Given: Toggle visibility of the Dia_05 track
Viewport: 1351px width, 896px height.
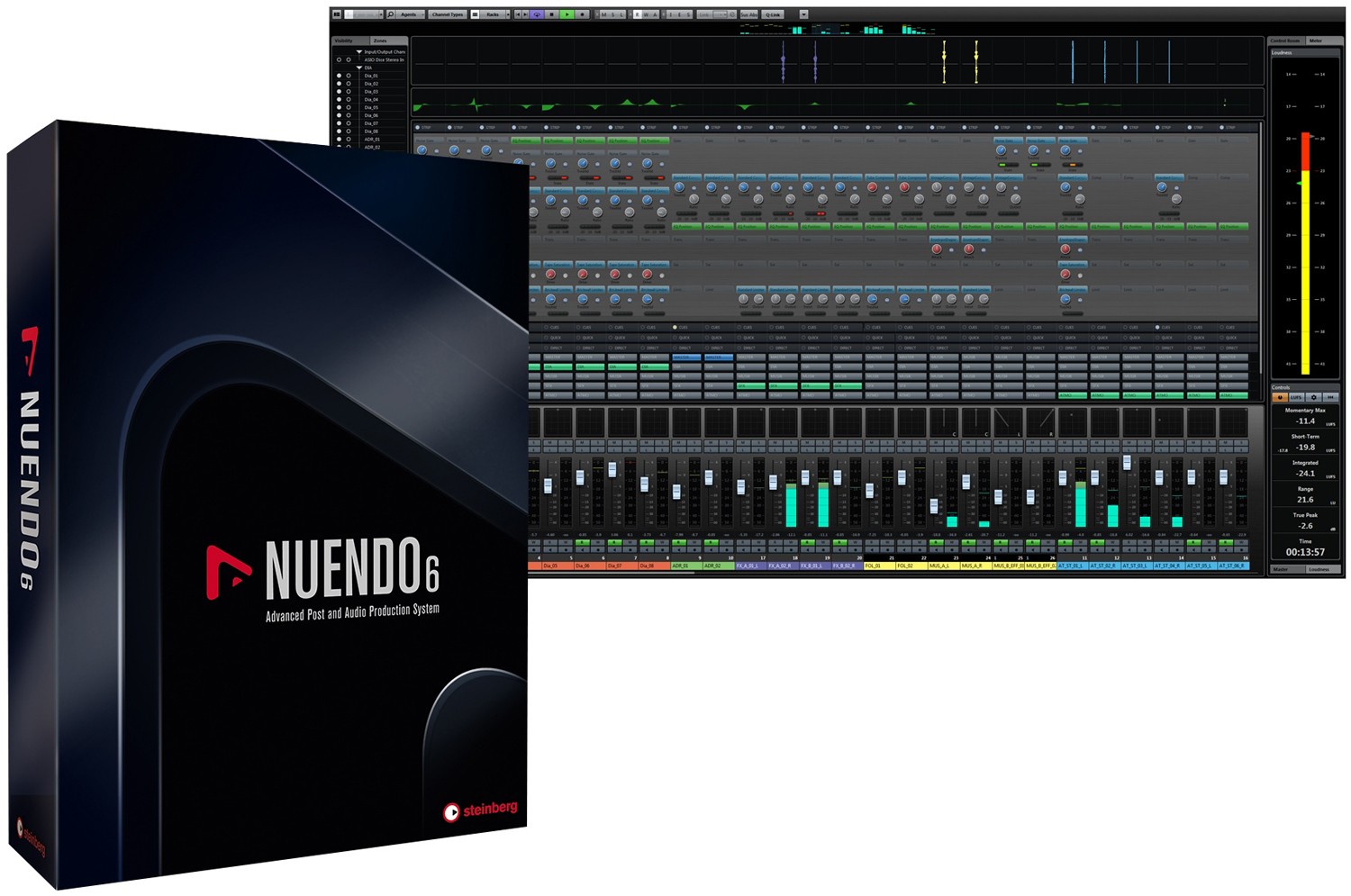Looking at the screenshot, I should pyautogui.click(x=340, y=107).
